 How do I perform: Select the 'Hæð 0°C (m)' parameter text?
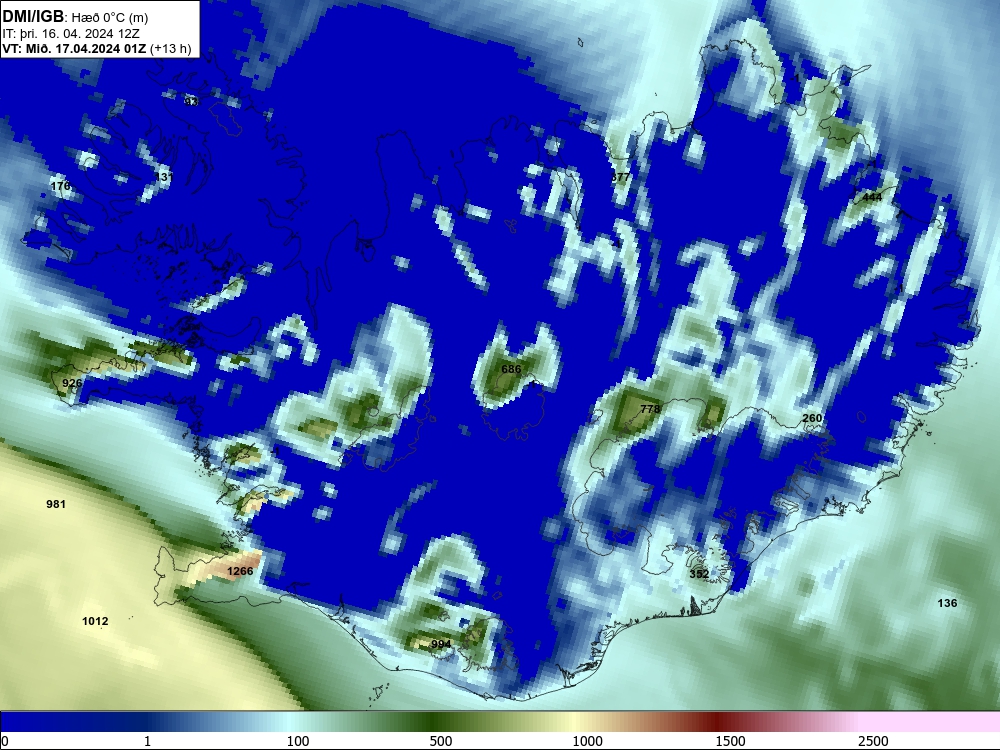point(110,18)
